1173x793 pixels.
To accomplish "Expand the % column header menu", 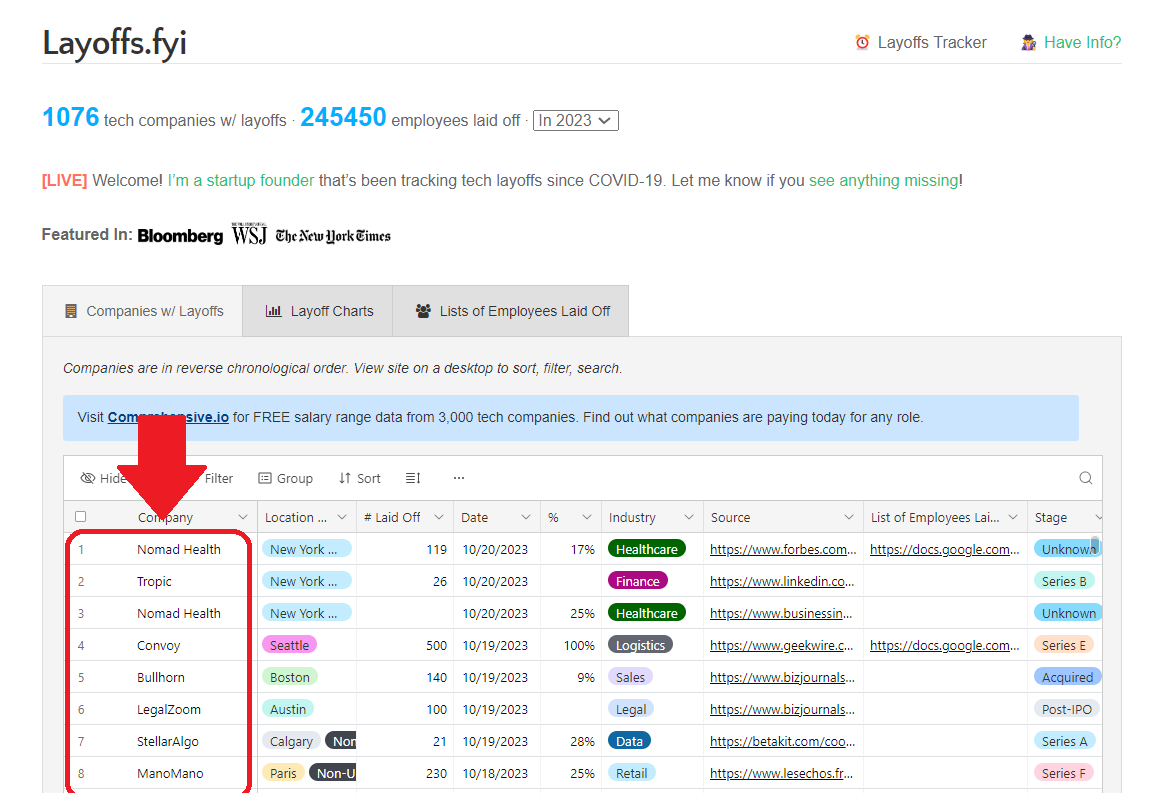I will pyautogui.click(x=587, y=517).
